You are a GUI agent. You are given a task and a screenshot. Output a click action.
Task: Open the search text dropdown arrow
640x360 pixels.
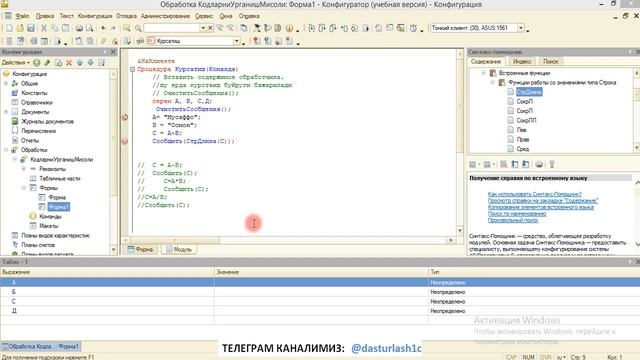pyautogui.click(x=203, y=28)
